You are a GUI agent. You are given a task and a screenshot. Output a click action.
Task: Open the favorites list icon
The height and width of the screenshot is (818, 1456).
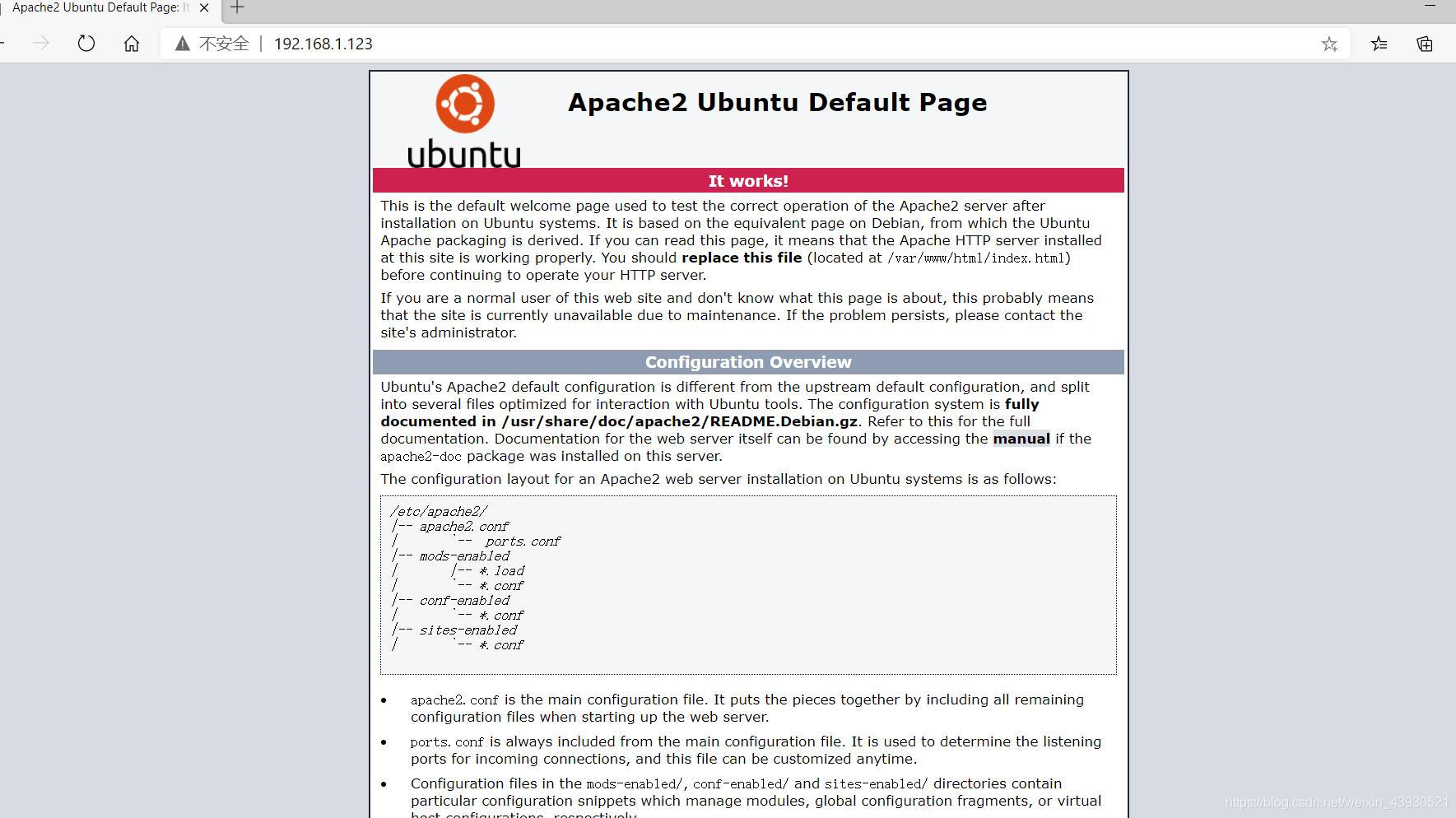[1379, 44]
